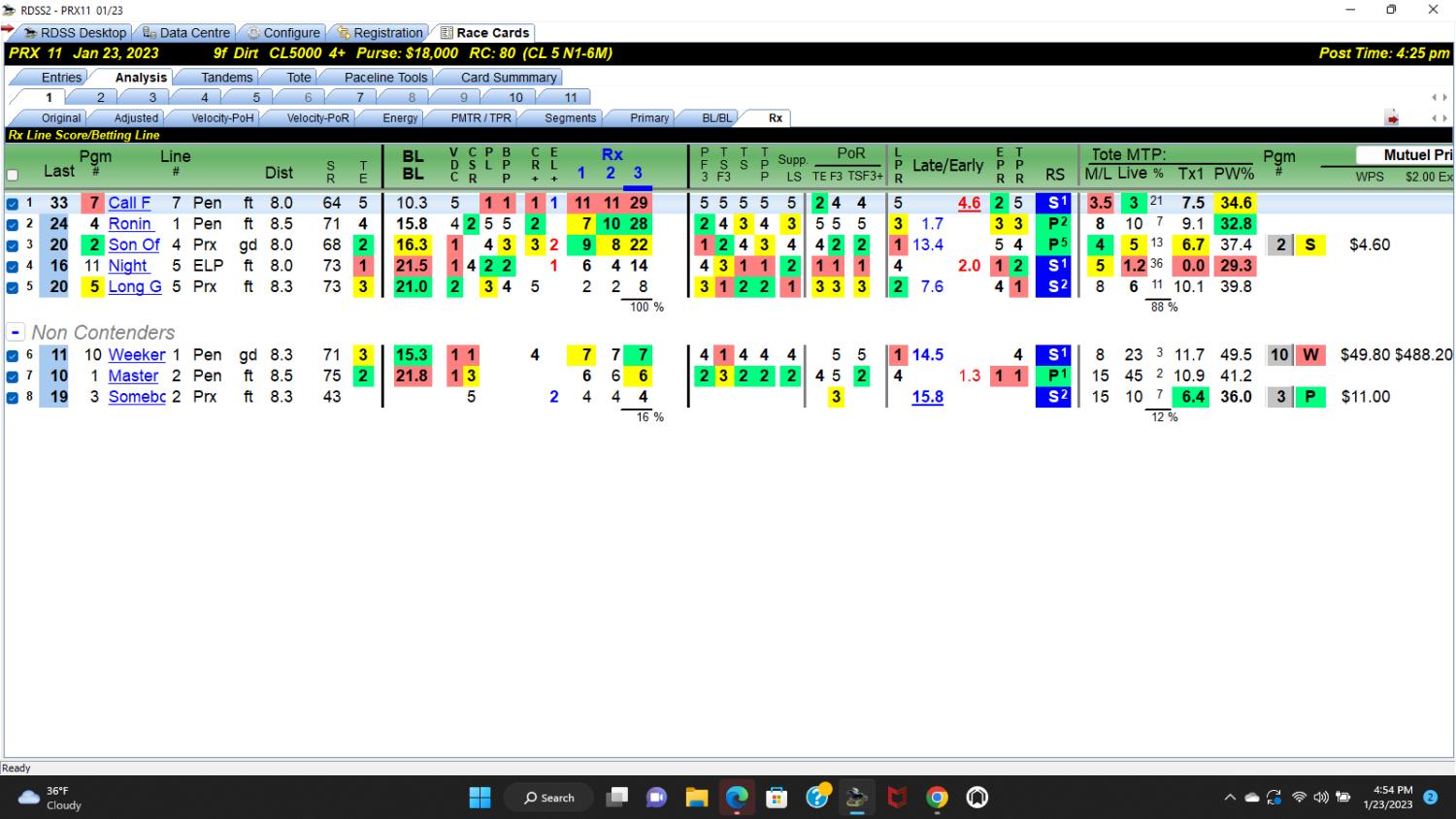Image resolution: width=1456 pixels, height=819 pixels.
Task: Collapse the Non Contenders group
Action: [16, 332]
